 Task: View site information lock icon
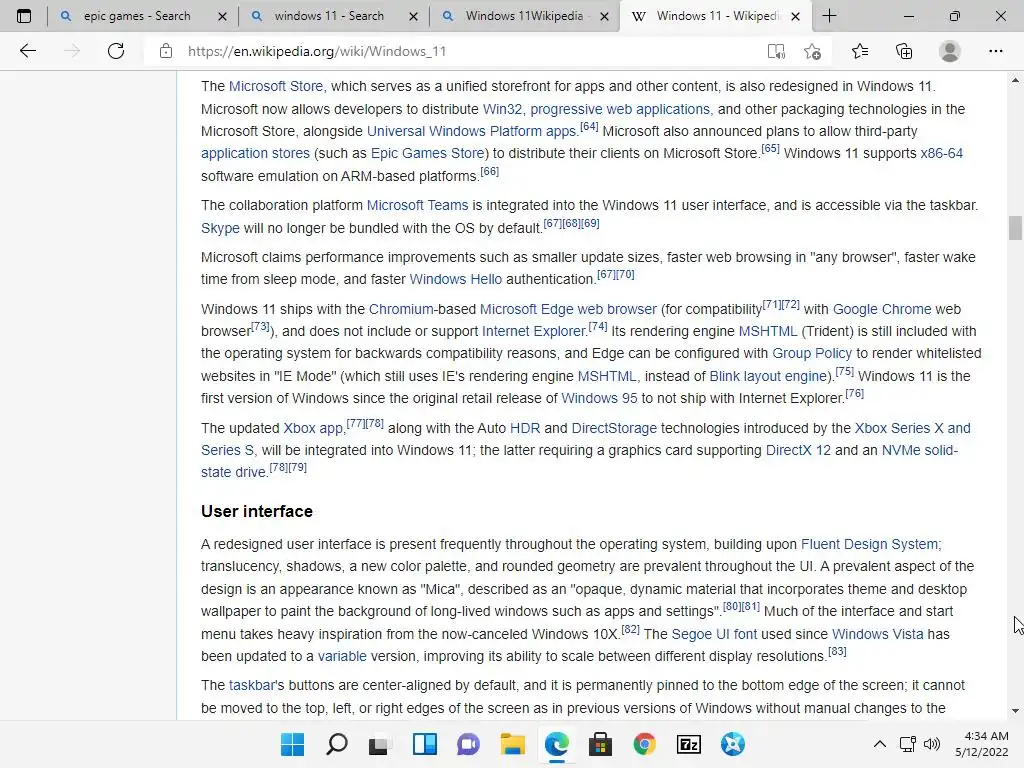pyautogui.click(x=166, y=51)
